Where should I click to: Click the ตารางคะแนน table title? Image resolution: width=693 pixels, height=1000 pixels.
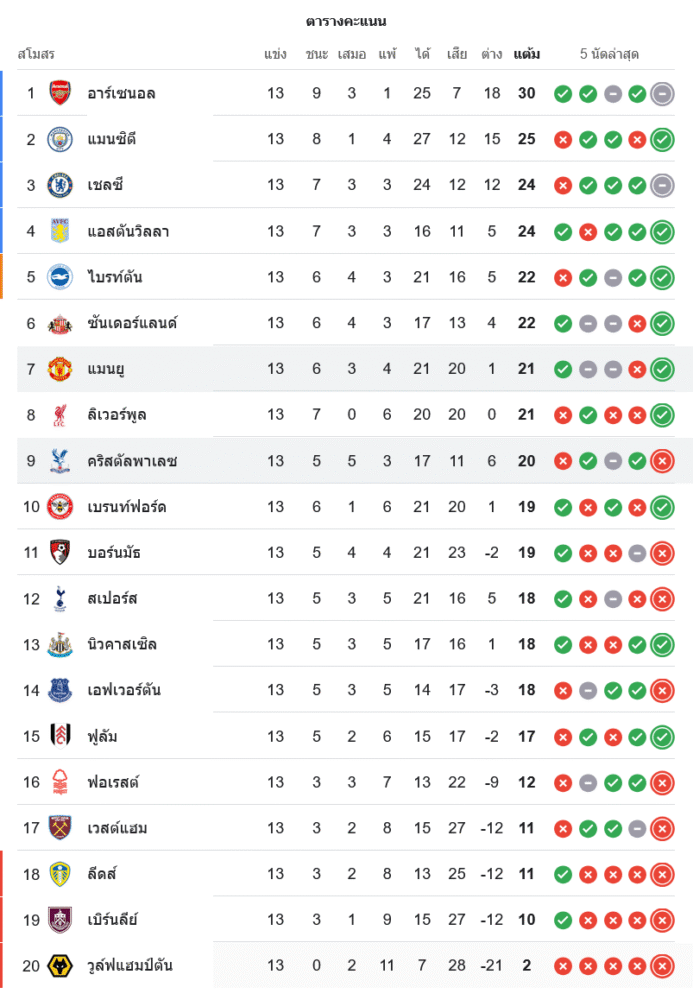346,21
